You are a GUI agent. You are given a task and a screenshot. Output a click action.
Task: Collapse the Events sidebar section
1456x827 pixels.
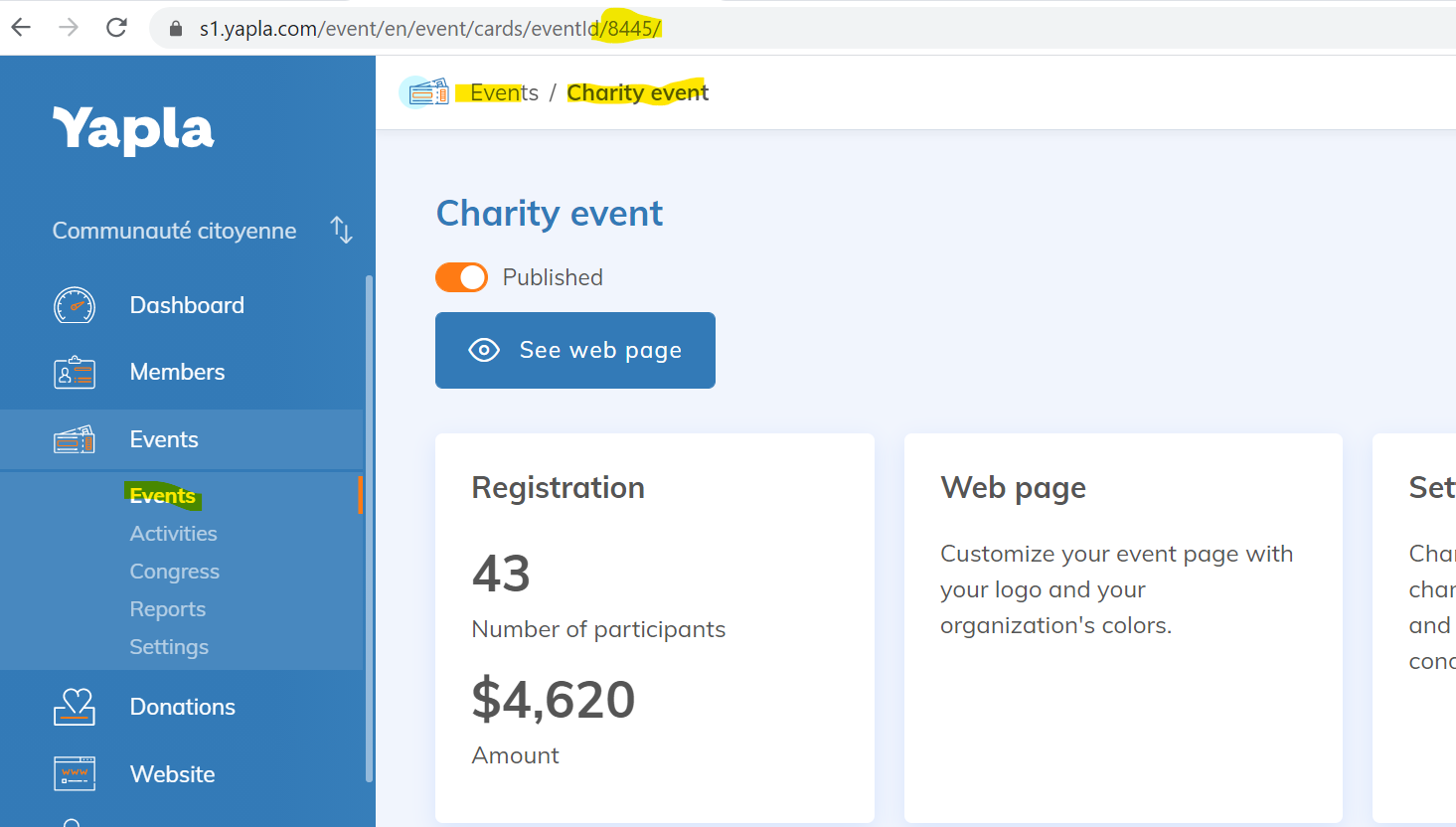pyautogui.click(x=164, y=439)
